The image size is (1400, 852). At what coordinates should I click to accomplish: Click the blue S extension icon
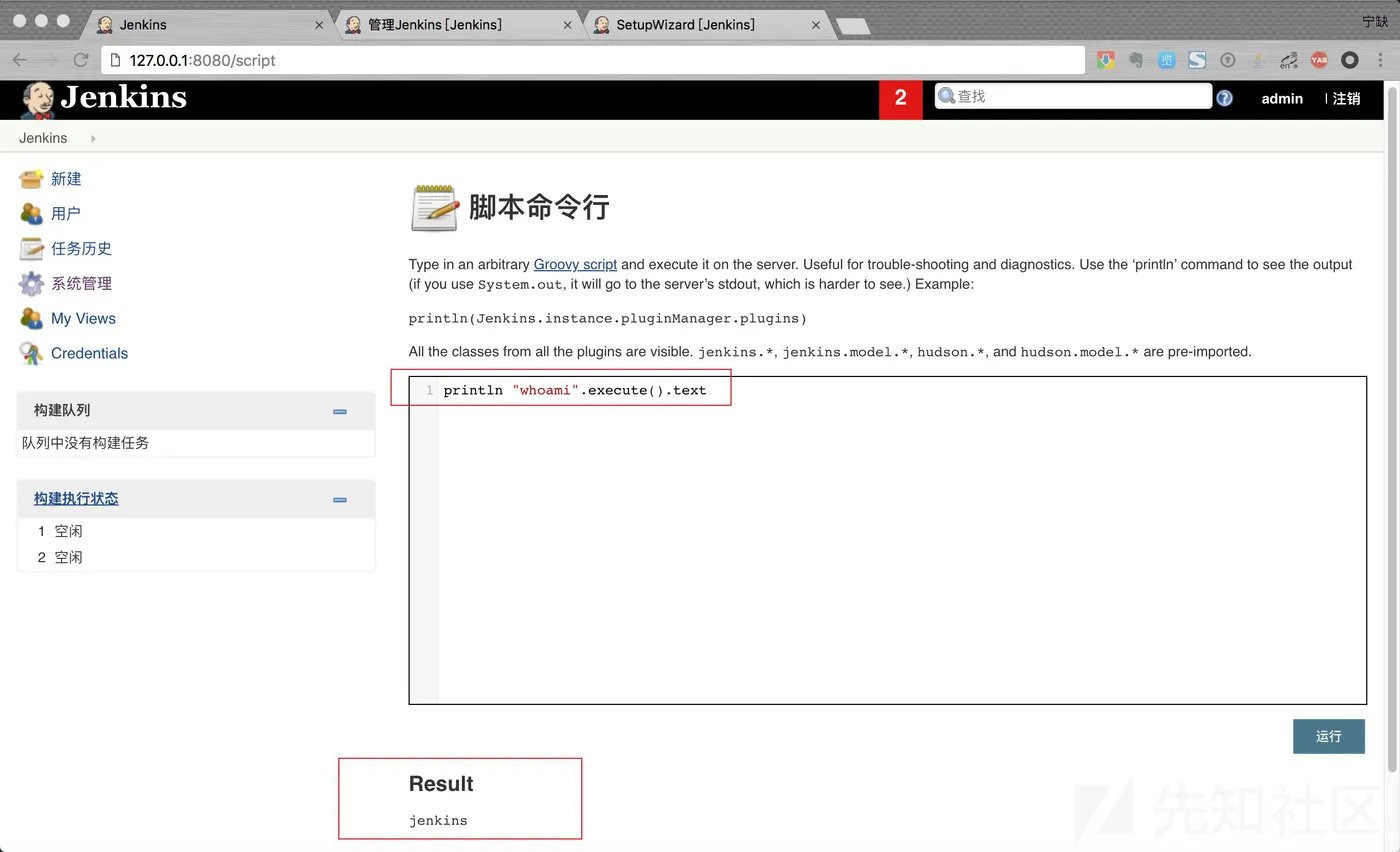pos(1197,60)
